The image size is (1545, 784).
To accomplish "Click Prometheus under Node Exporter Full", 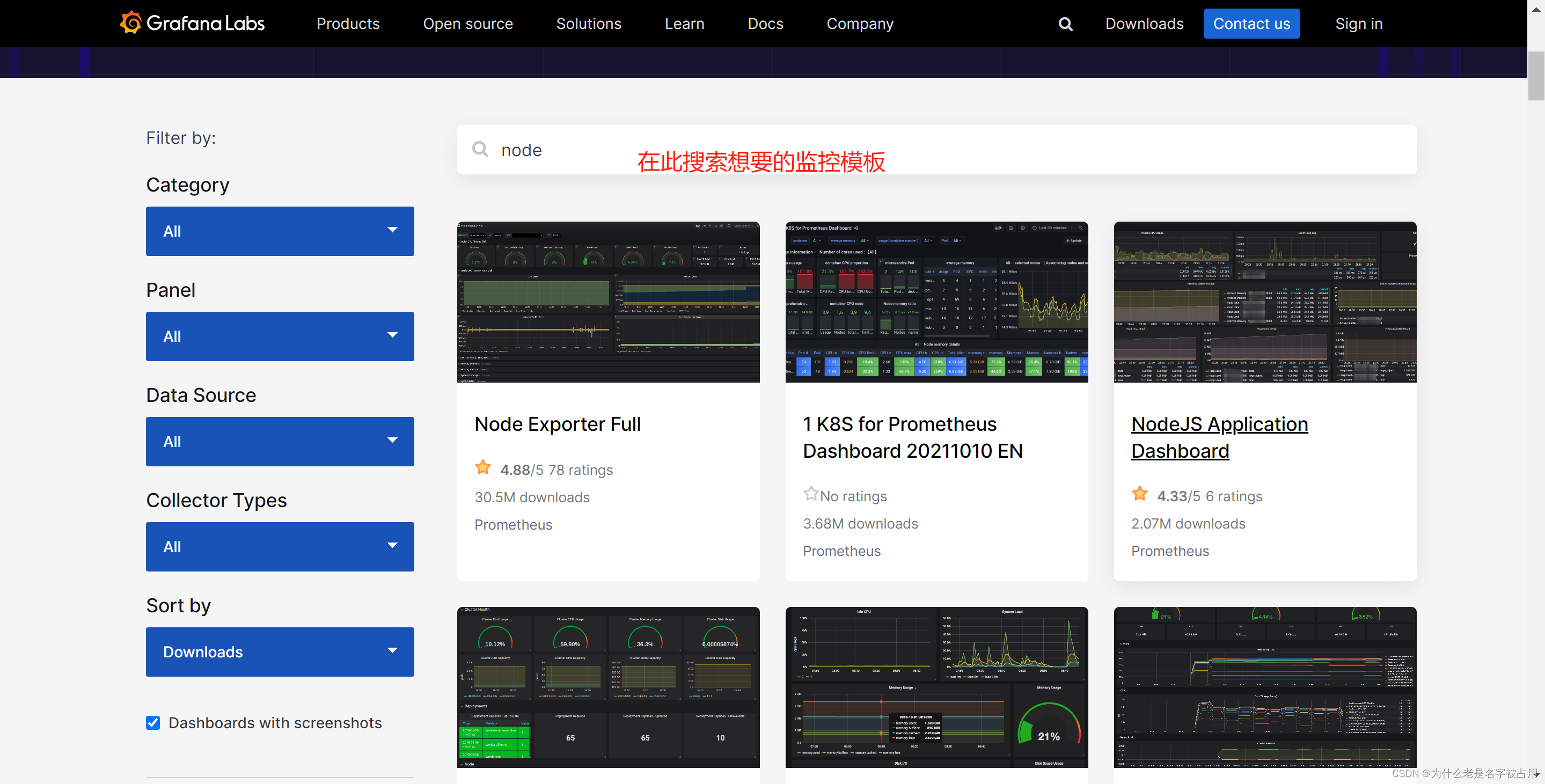I will click(514, 525).
